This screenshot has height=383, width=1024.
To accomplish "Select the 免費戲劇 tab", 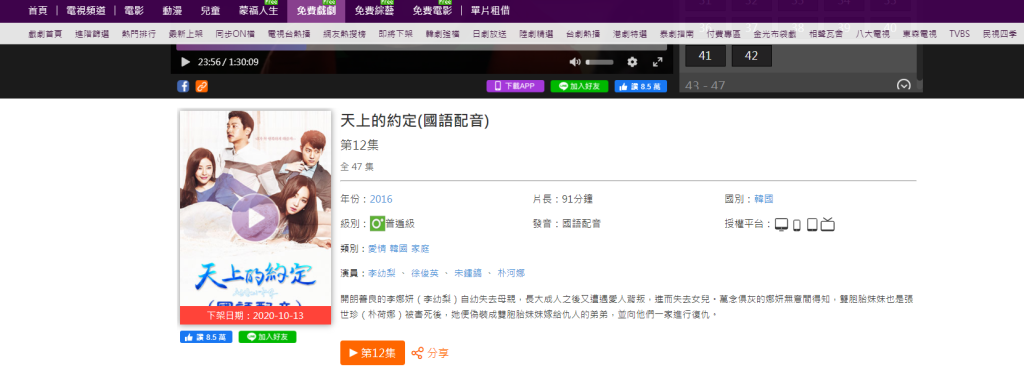I will click(x=316, y=11).
